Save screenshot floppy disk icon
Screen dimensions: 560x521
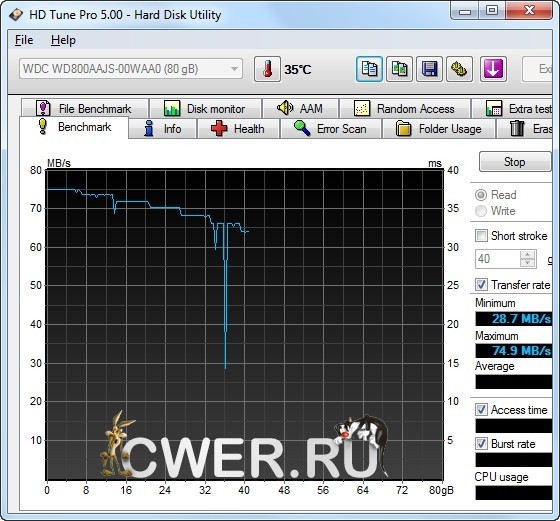pyautogui.click(x=429, y=69)
